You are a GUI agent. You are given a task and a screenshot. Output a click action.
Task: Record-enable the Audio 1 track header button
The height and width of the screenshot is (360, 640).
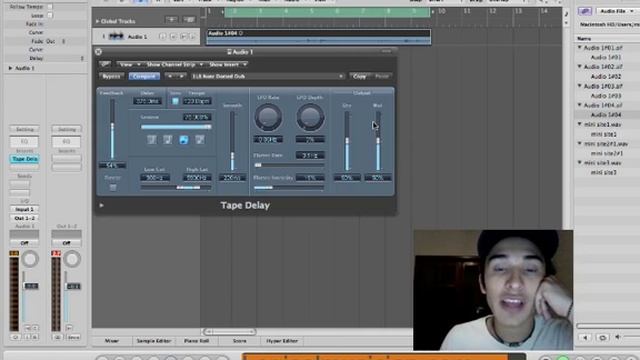(173, 37)
